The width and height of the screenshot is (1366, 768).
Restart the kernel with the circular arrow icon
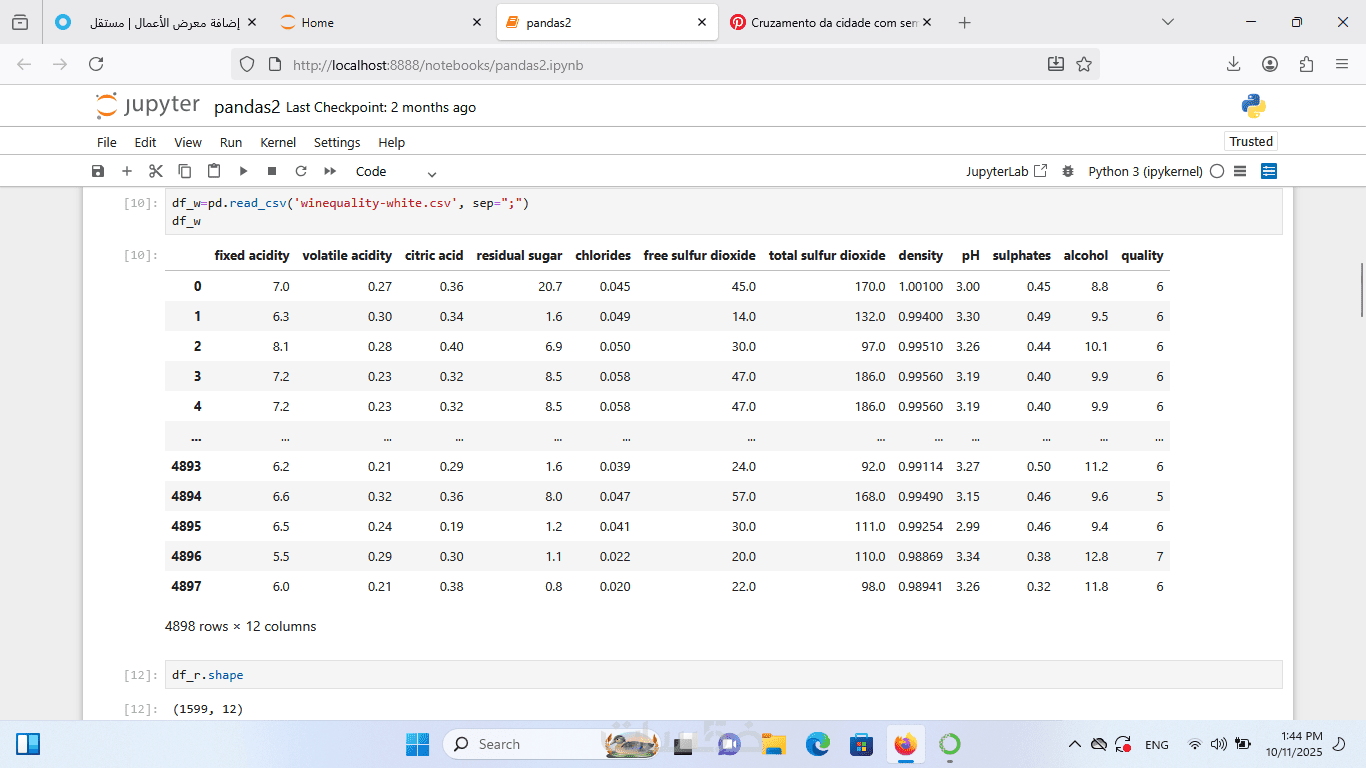[301, 171]
